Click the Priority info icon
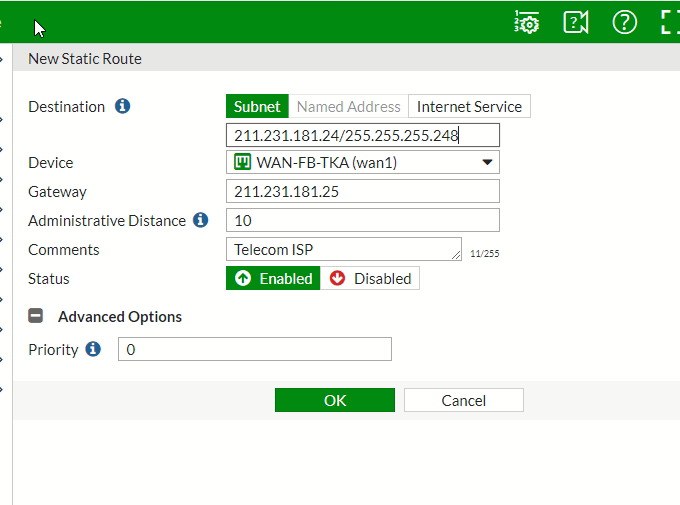680x505 pixels. click(93, 349)
